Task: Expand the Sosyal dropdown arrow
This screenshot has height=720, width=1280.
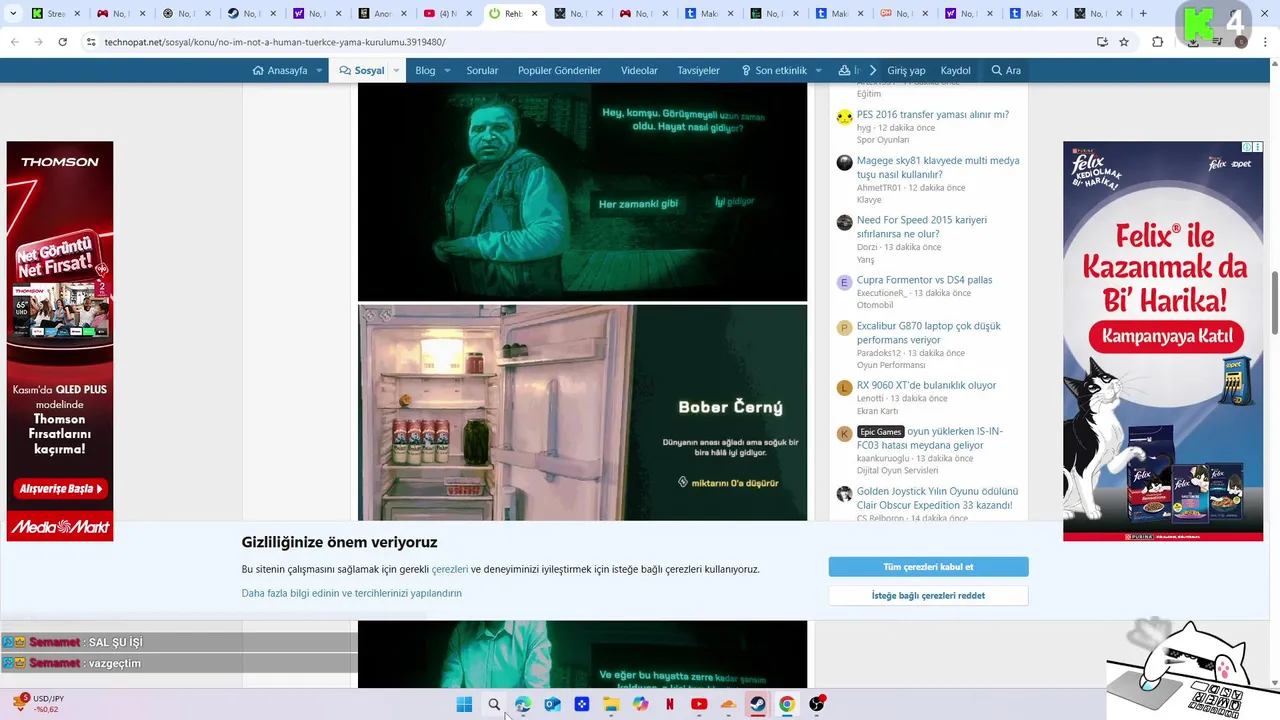Action: tap(396, 71)
